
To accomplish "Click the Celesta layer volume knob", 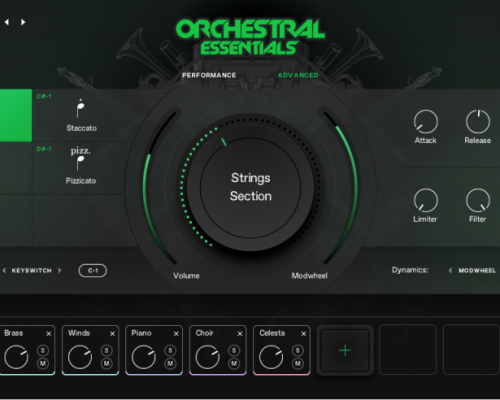I will [x=271, y=357].
